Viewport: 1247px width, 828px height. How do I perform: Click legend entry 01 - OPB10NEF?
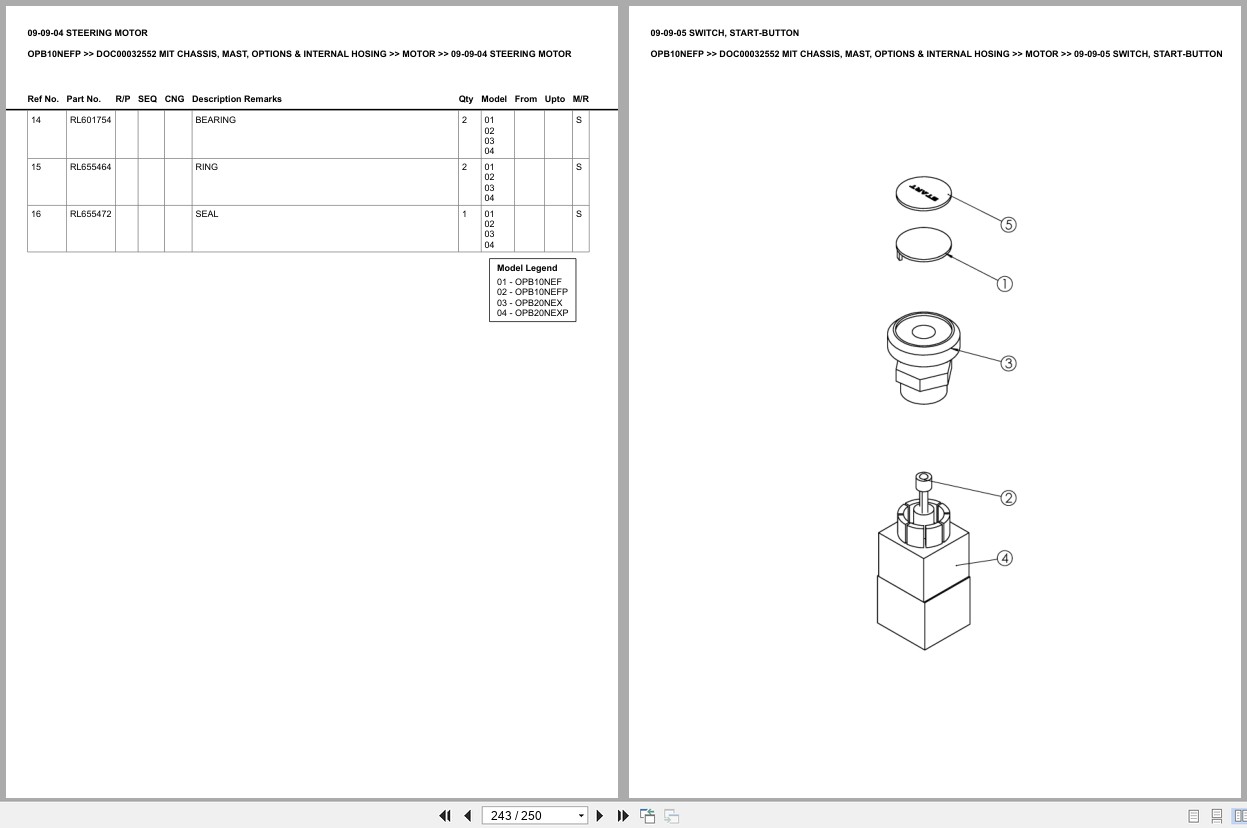point(529,282)
